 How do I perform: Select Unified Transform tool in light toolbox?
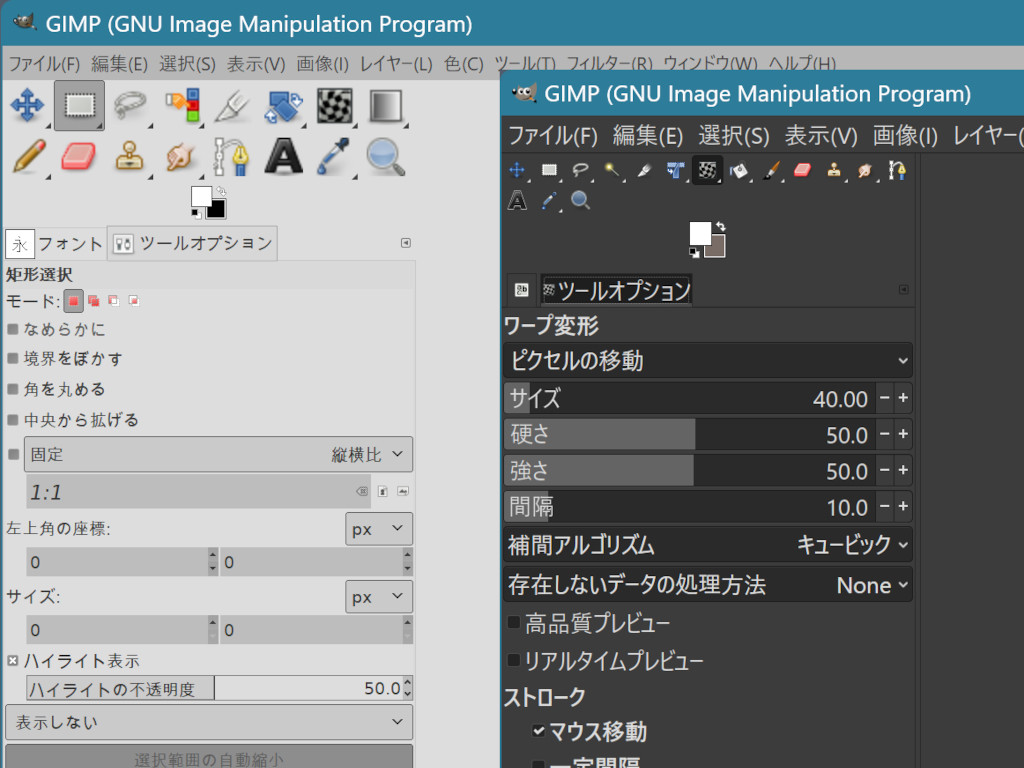[x=283, y=105]
